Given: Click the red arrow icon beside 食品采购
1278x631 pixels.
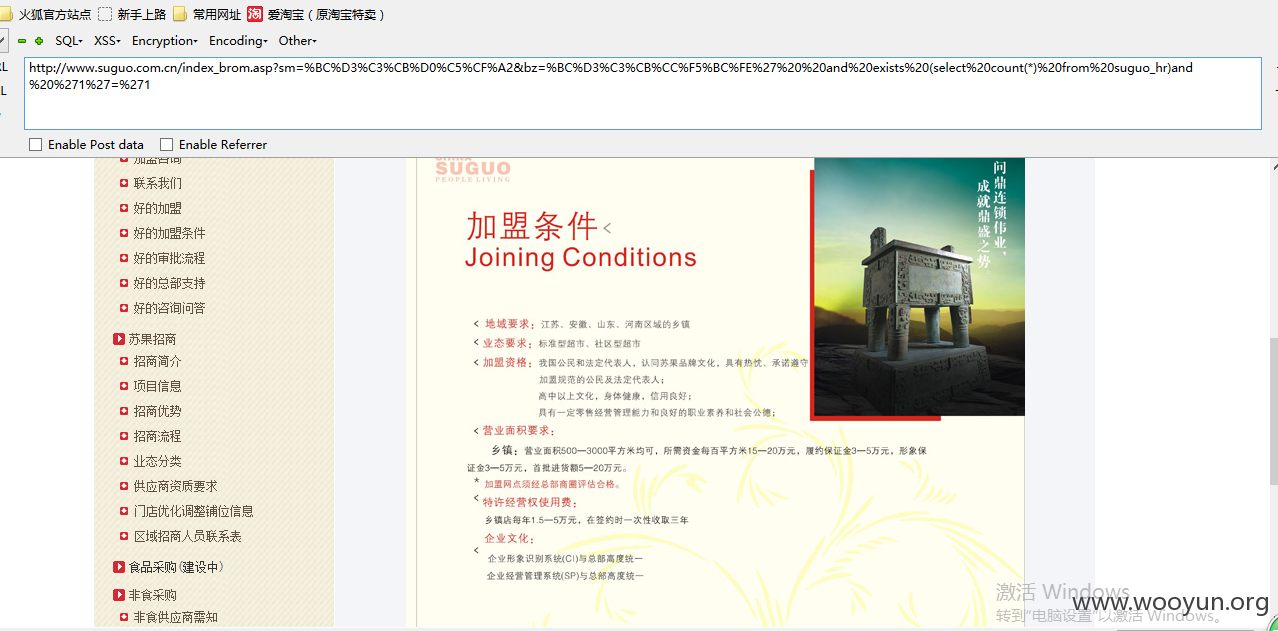Looking at the screenshot, I should click(x=119, y=567).
